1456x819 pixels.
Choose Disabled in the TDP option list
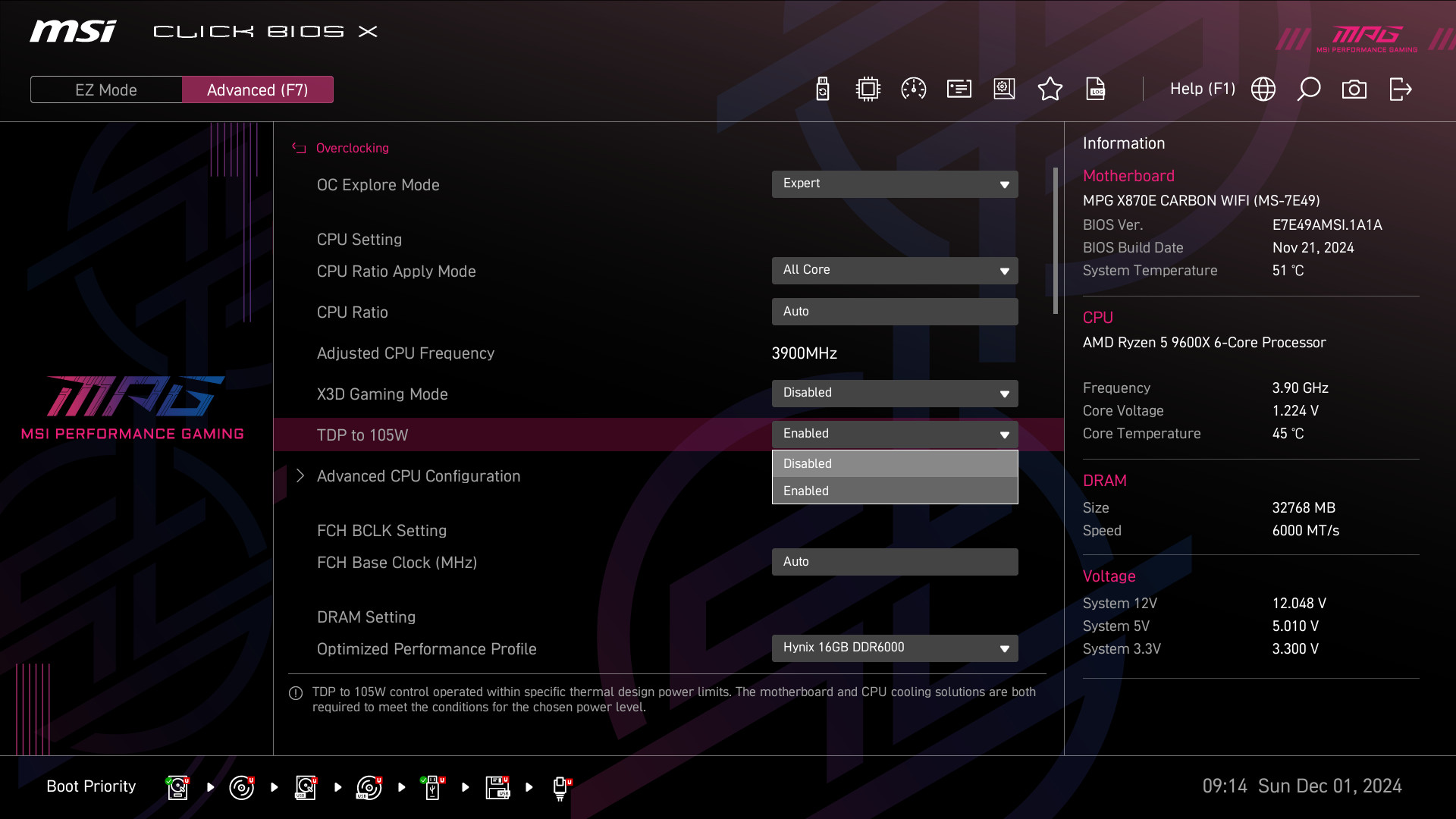coord(895,463)
